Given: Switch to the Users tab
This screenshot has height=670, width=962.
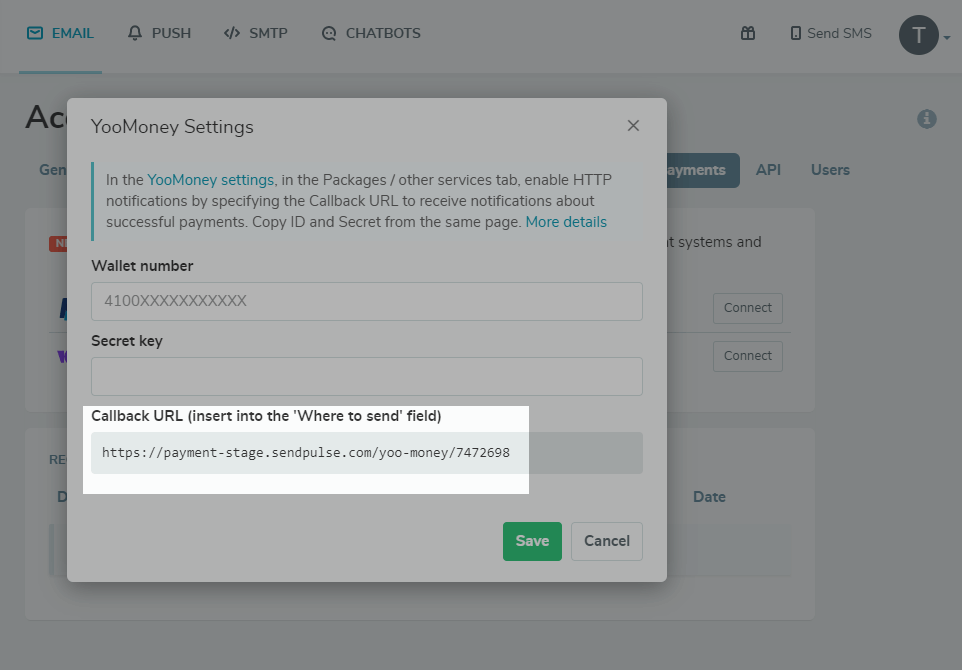Looking at the screenshot, I should [830, 170].
